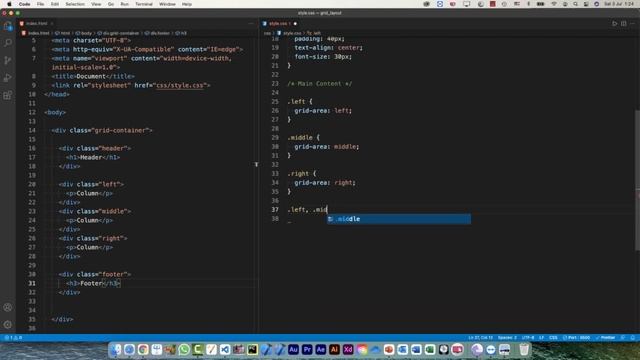Click the LF end-of-line indicator
Image resolution: width=640 pixels, height=360 pixels.
[542, 338]
